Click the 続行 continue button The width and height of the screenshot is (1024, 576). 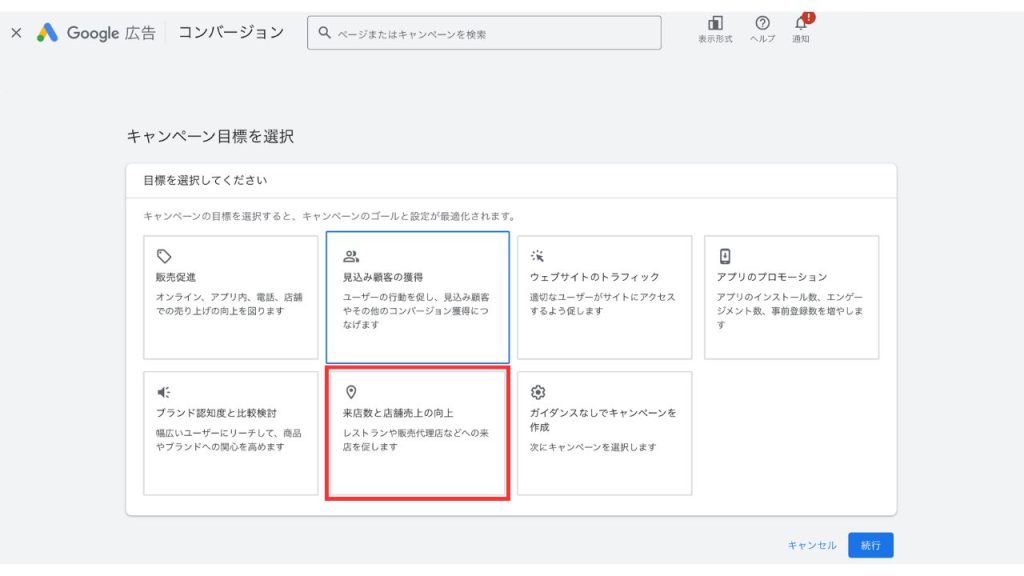pyautogui.click(x=870, y=545)
